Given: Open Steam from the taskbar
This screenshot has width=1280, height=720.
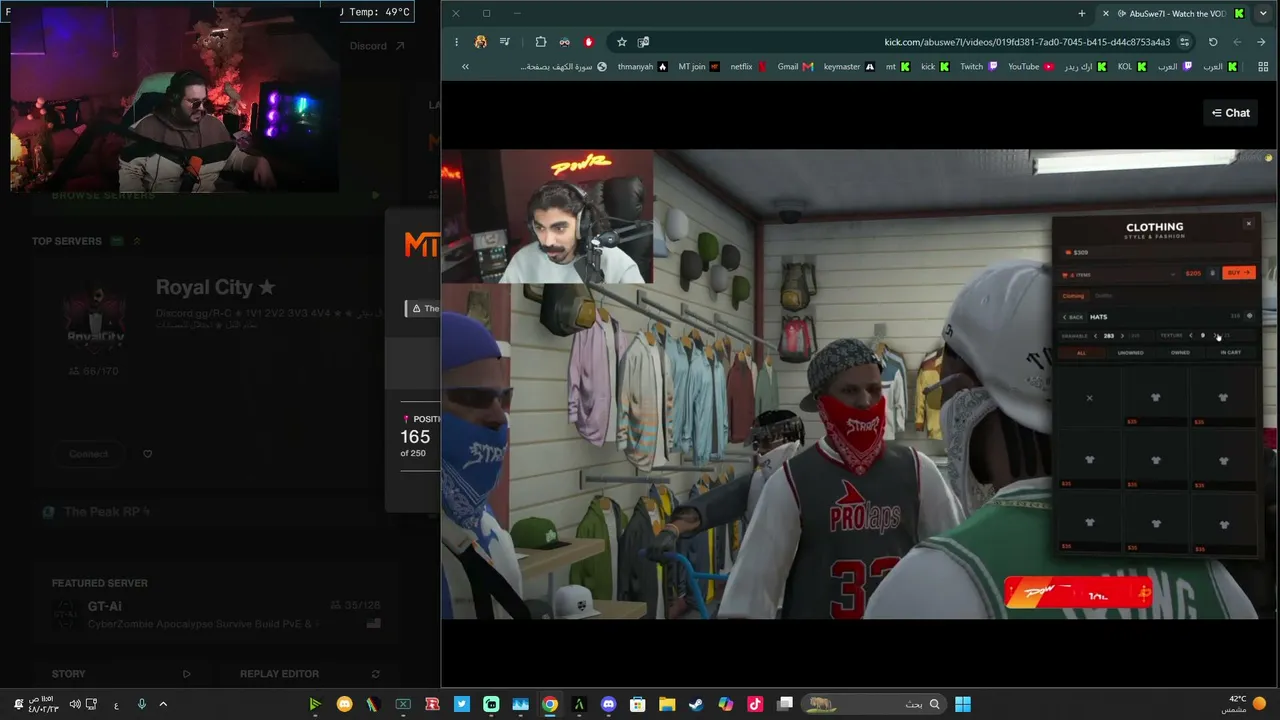Looking at the screenshot, I should (696, 704).
